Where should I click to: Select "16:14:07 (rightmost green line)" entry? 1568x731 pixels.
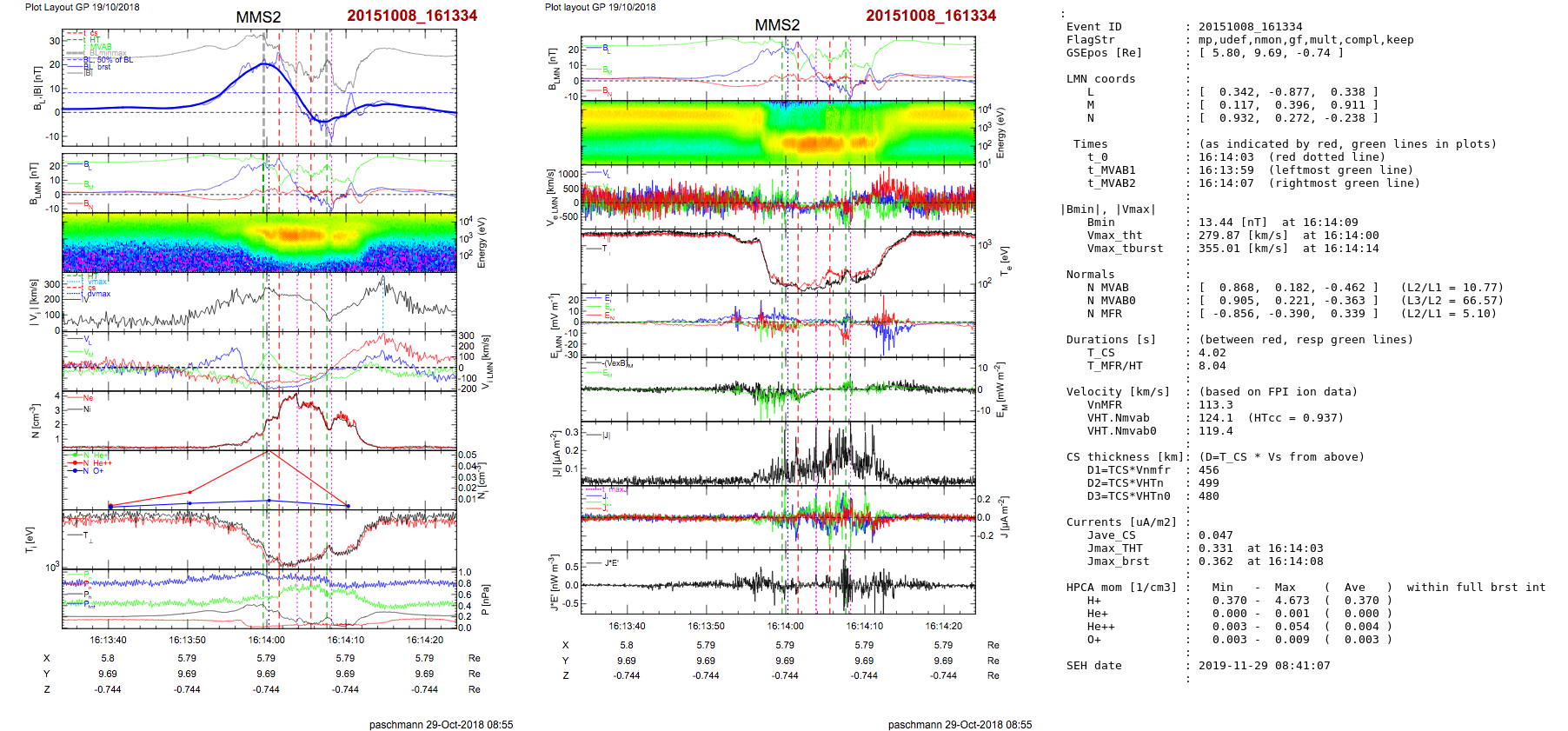click(x=1310, y=183)
